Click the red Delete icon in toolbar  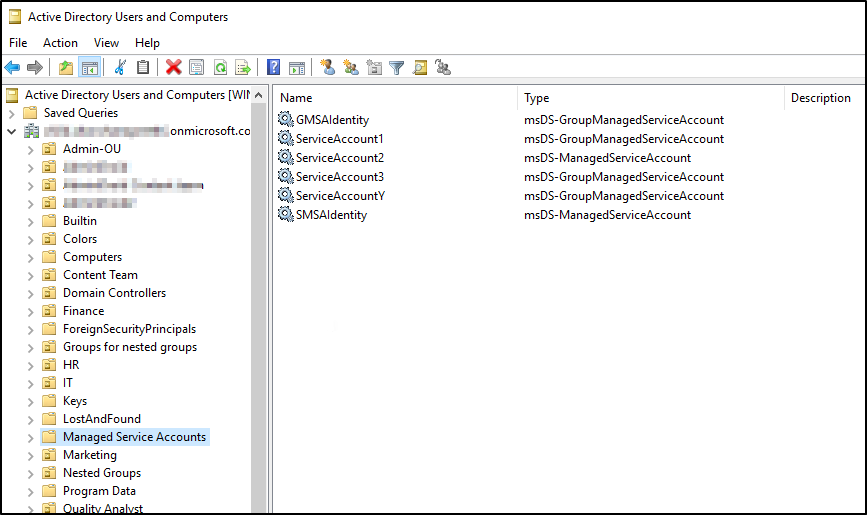[x=173, y=67]
